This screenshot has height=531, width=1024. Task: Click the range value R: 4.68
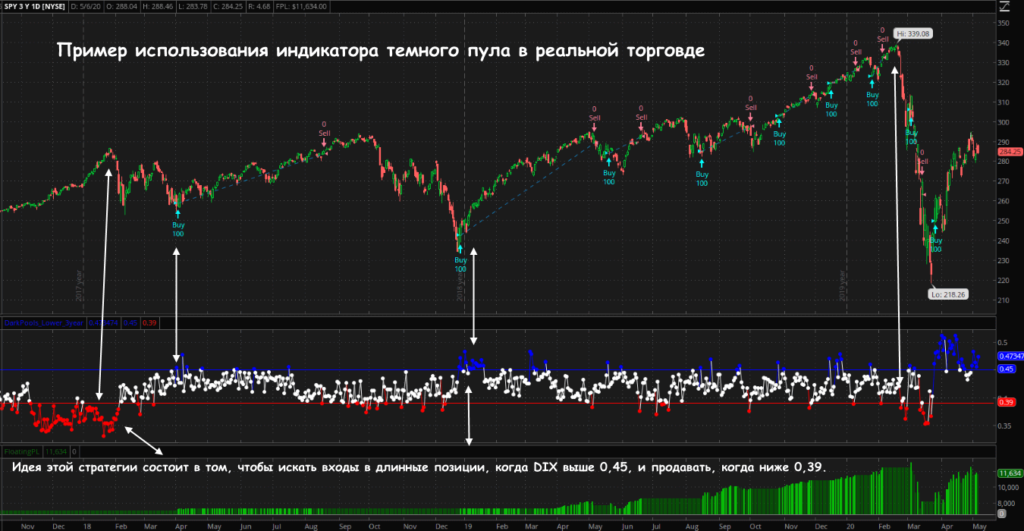(259, 7)
